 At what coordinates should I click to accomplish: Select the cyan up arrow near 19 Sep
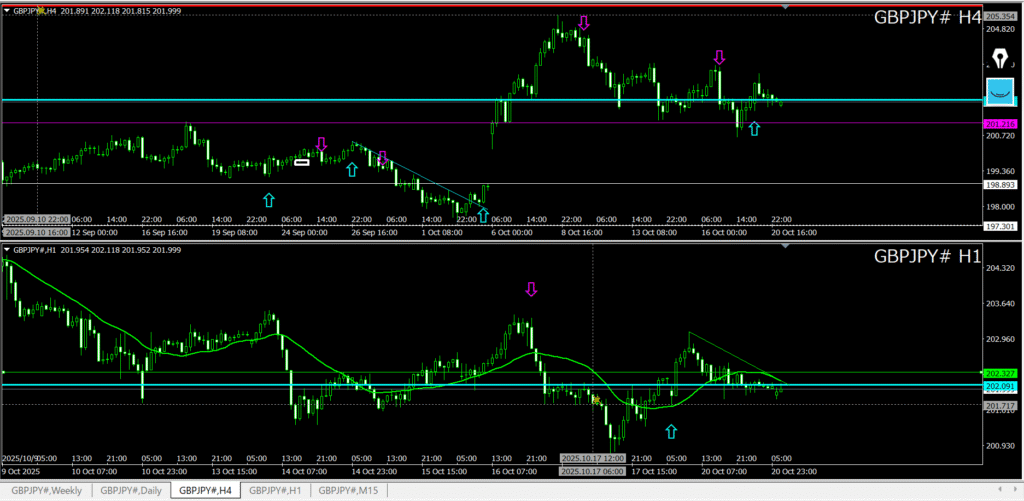click(267, 200)
